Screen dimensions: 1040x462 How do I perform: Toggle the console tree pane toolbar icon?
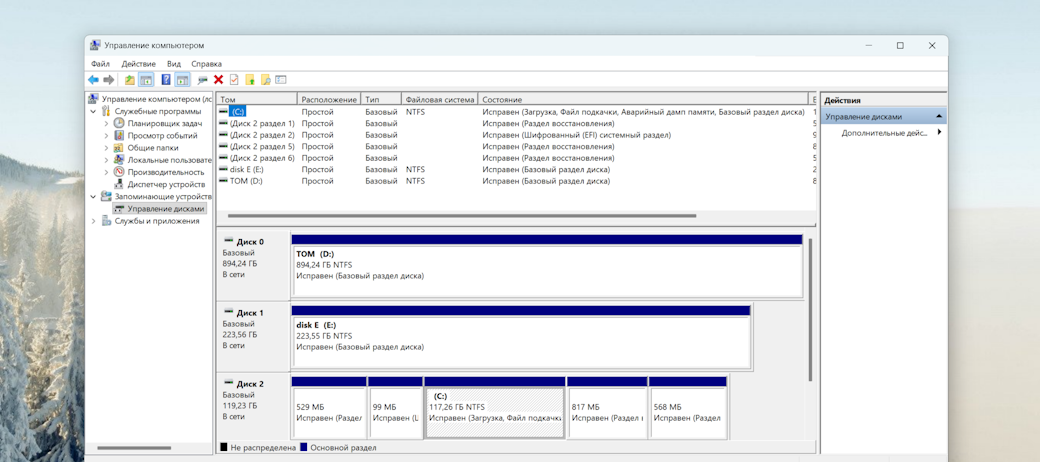145,80
